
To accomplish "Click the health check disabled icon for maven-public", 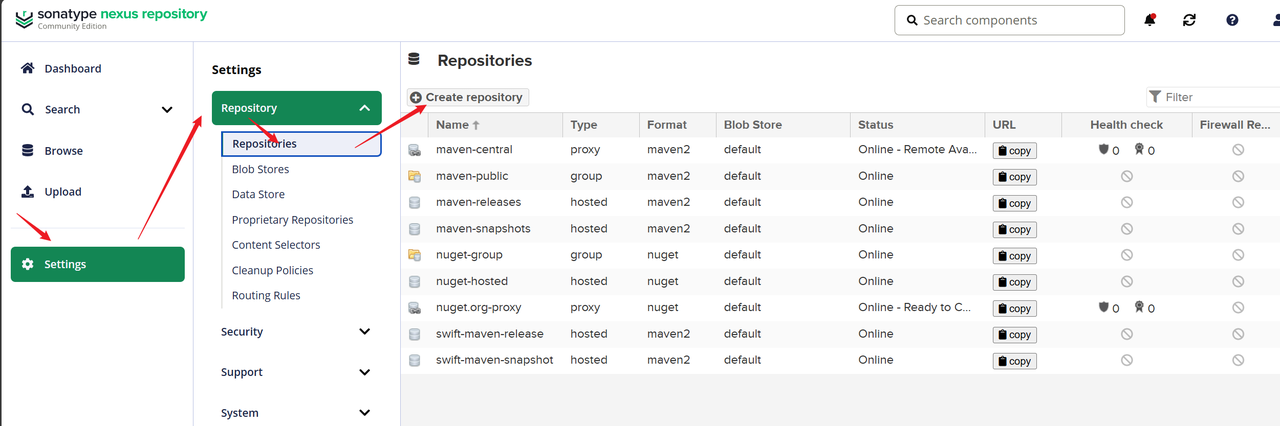I will click(x=1126, y=176).
